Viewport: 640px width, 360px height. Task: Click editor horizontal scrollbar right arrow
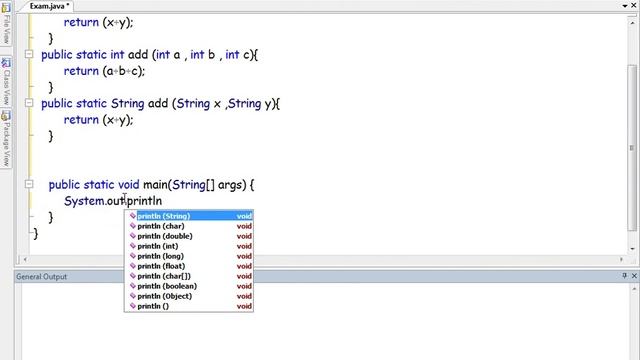622,259
